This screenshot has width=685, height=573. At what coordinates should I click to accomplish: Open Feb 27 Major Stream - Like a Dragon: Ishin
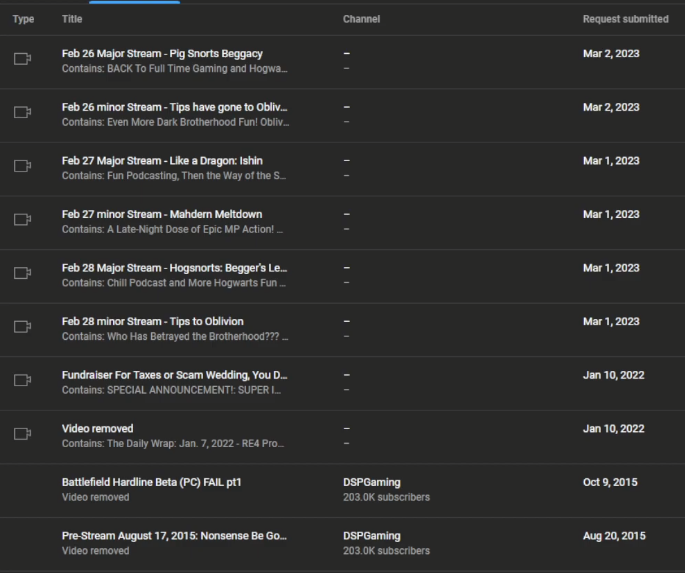tap(162, 161)
